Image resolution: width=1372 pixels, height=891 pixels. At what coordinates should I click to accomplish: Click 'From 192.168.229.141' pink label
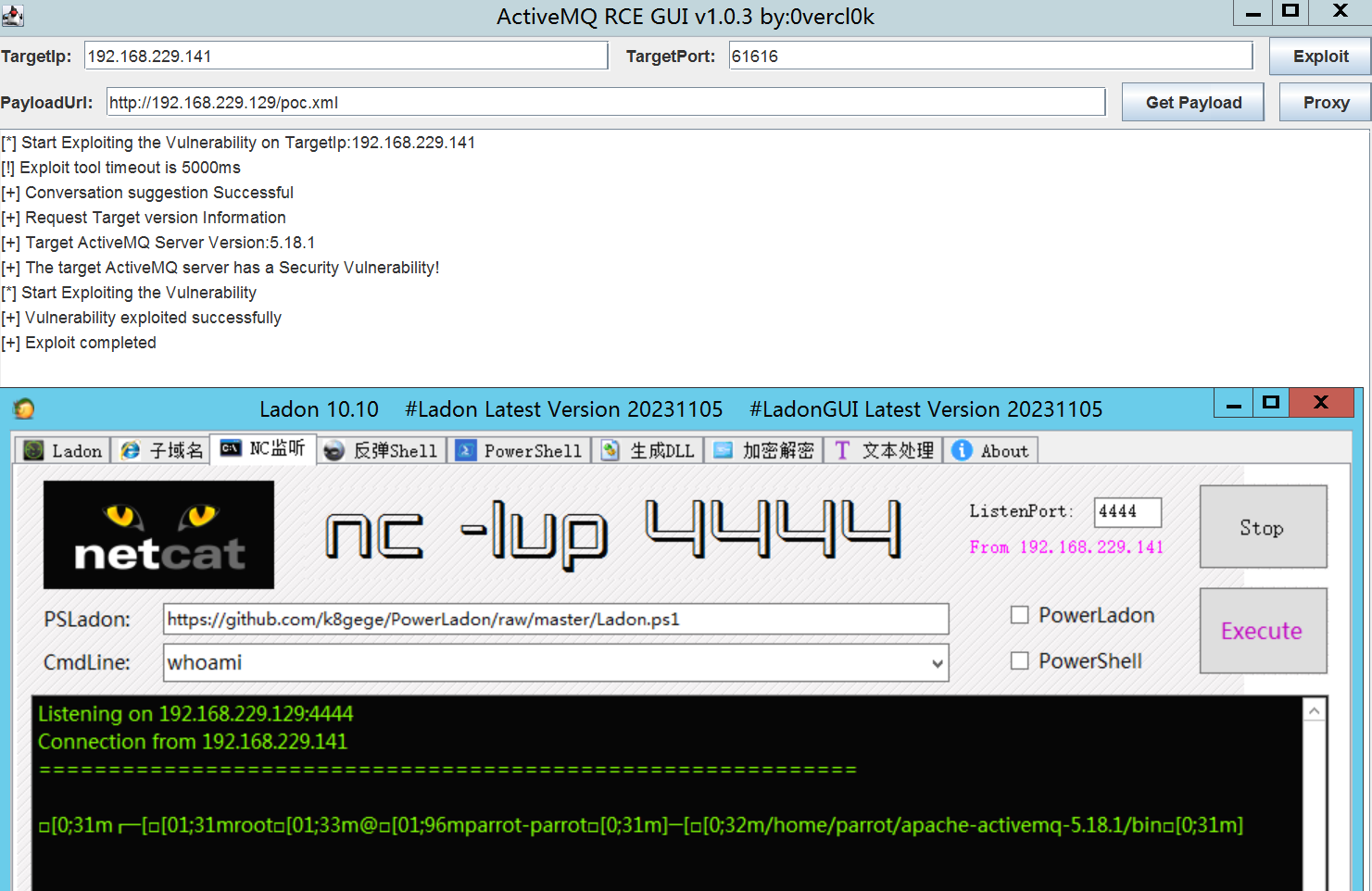pos(1066,547)
